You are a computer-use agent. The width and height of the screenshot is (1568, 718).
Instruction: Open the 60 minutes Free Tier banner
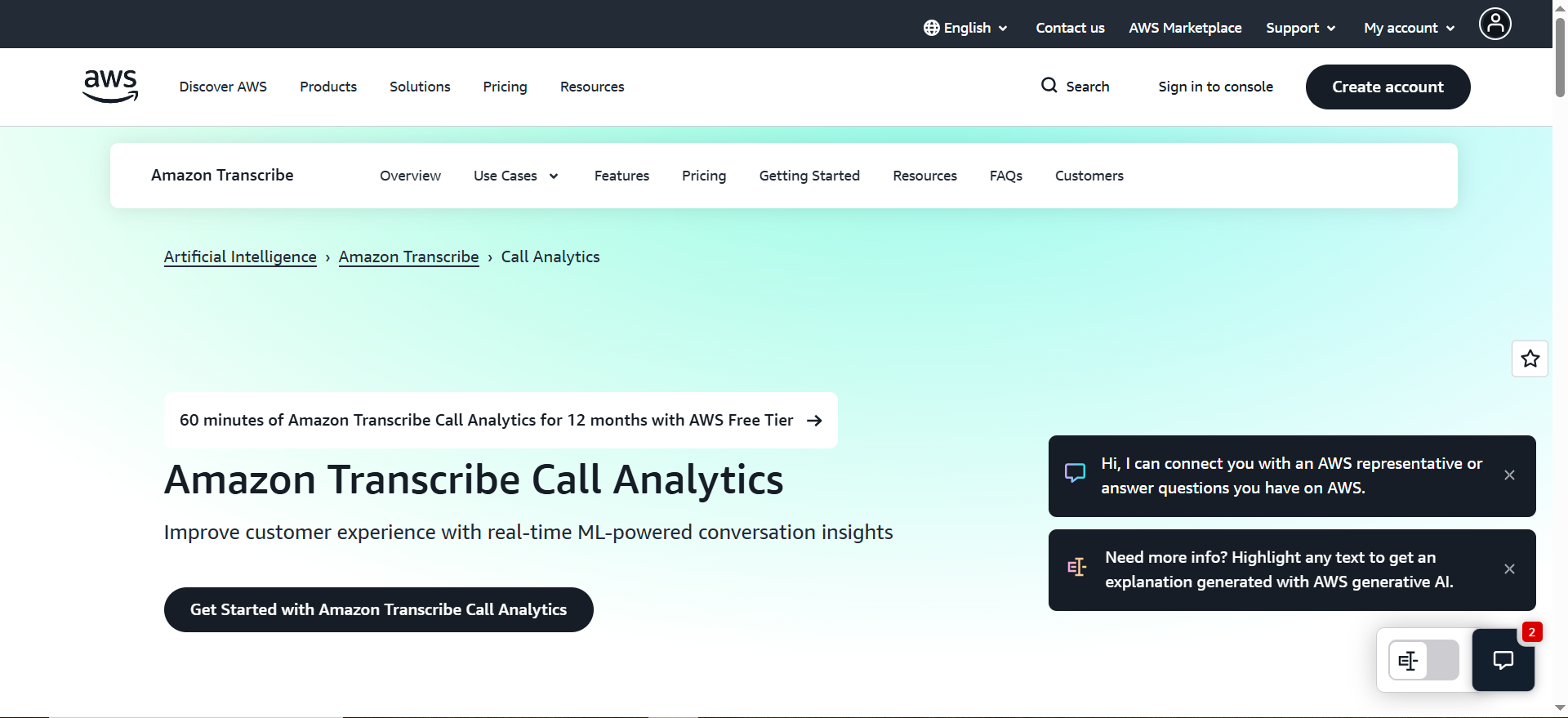coord(501,420)
